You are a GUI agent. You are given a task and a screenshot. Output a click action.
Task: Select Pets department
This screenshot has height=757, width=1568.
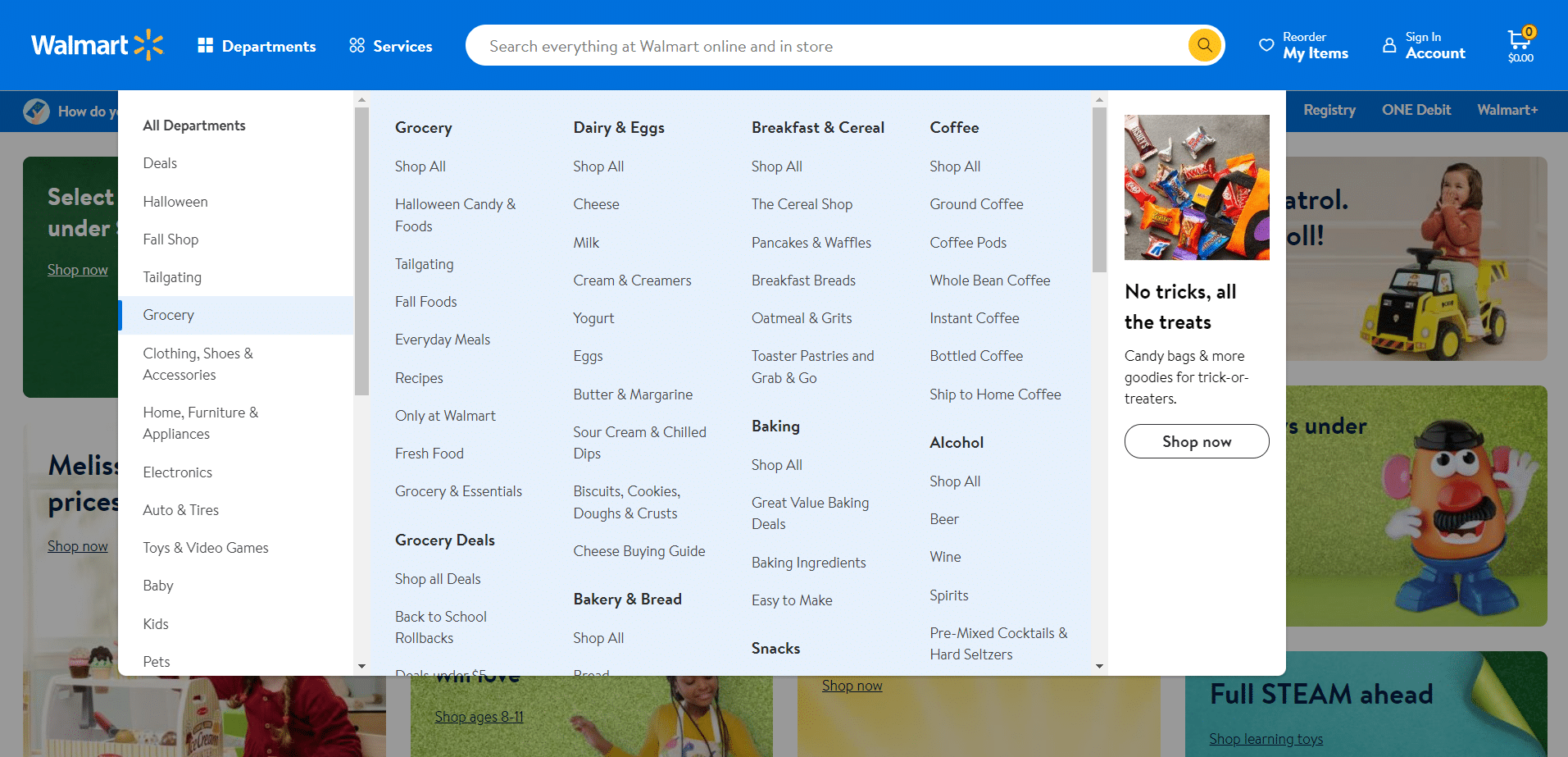(157, 662)
